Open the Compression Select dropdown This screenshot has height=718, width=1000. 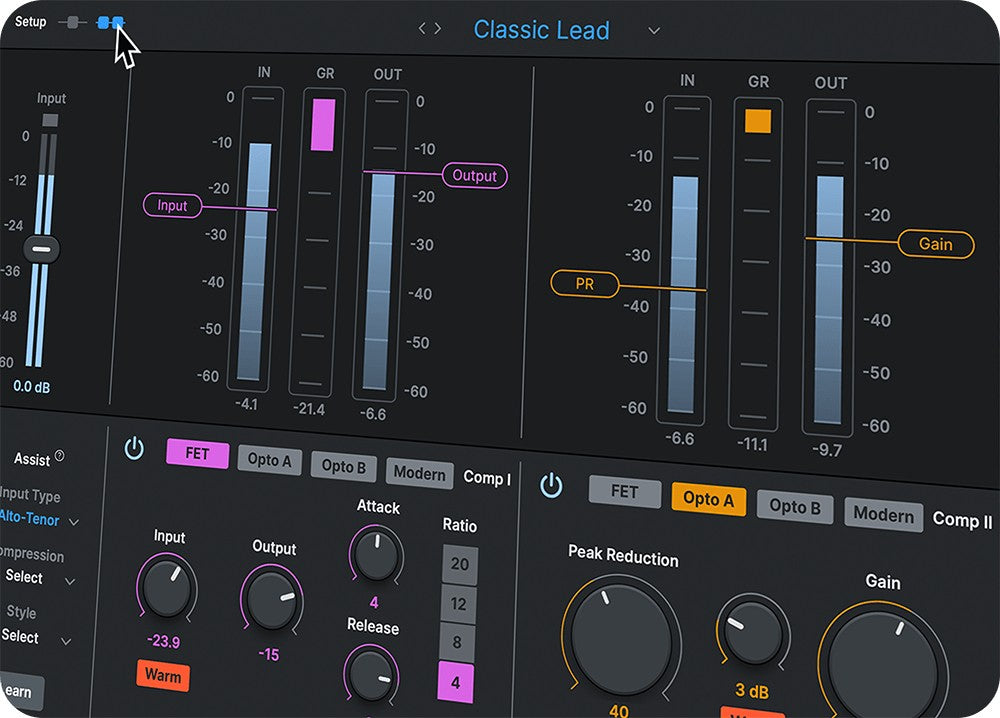40,578
